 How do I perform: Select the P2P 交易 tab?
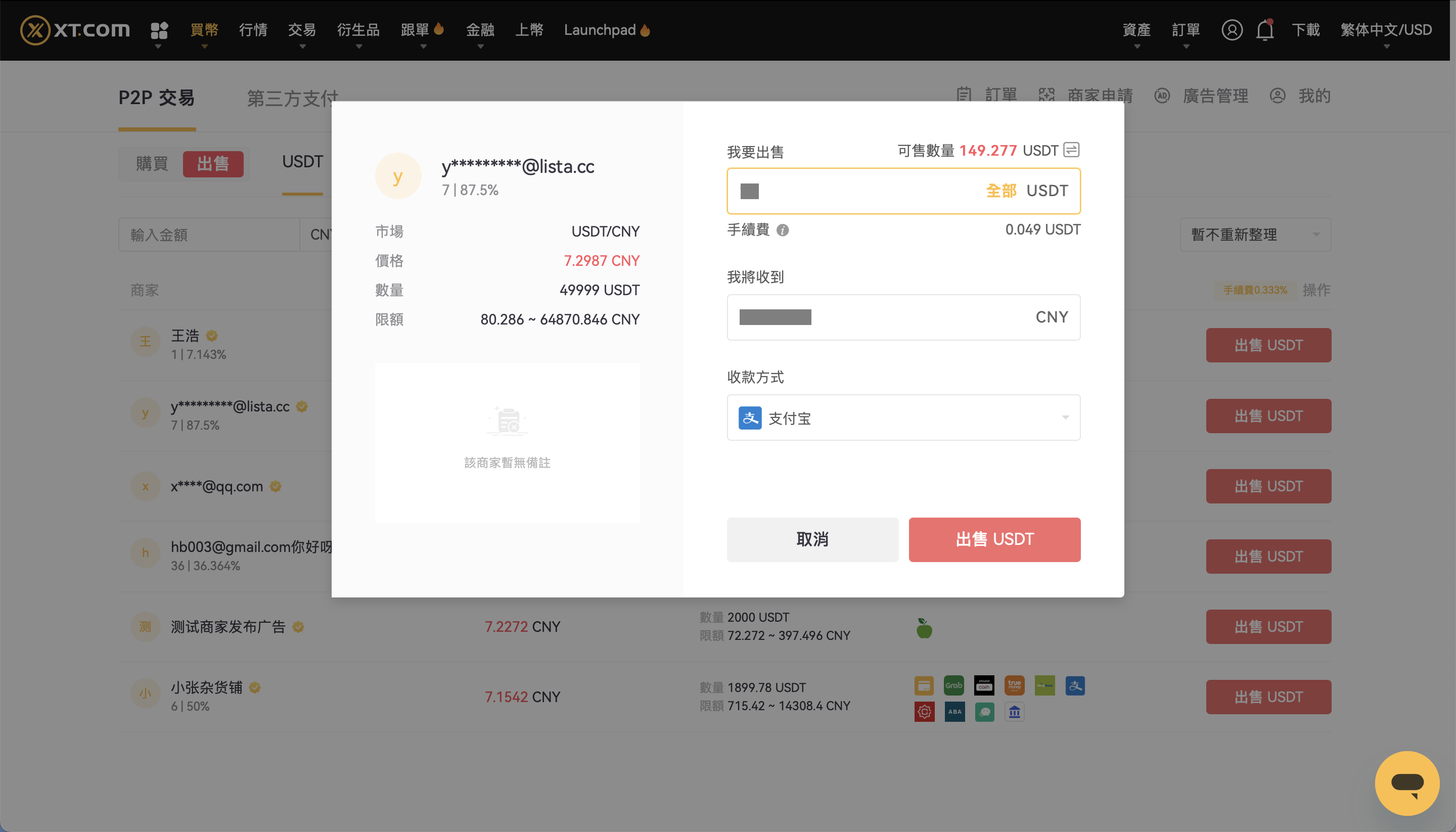[157, 98]
